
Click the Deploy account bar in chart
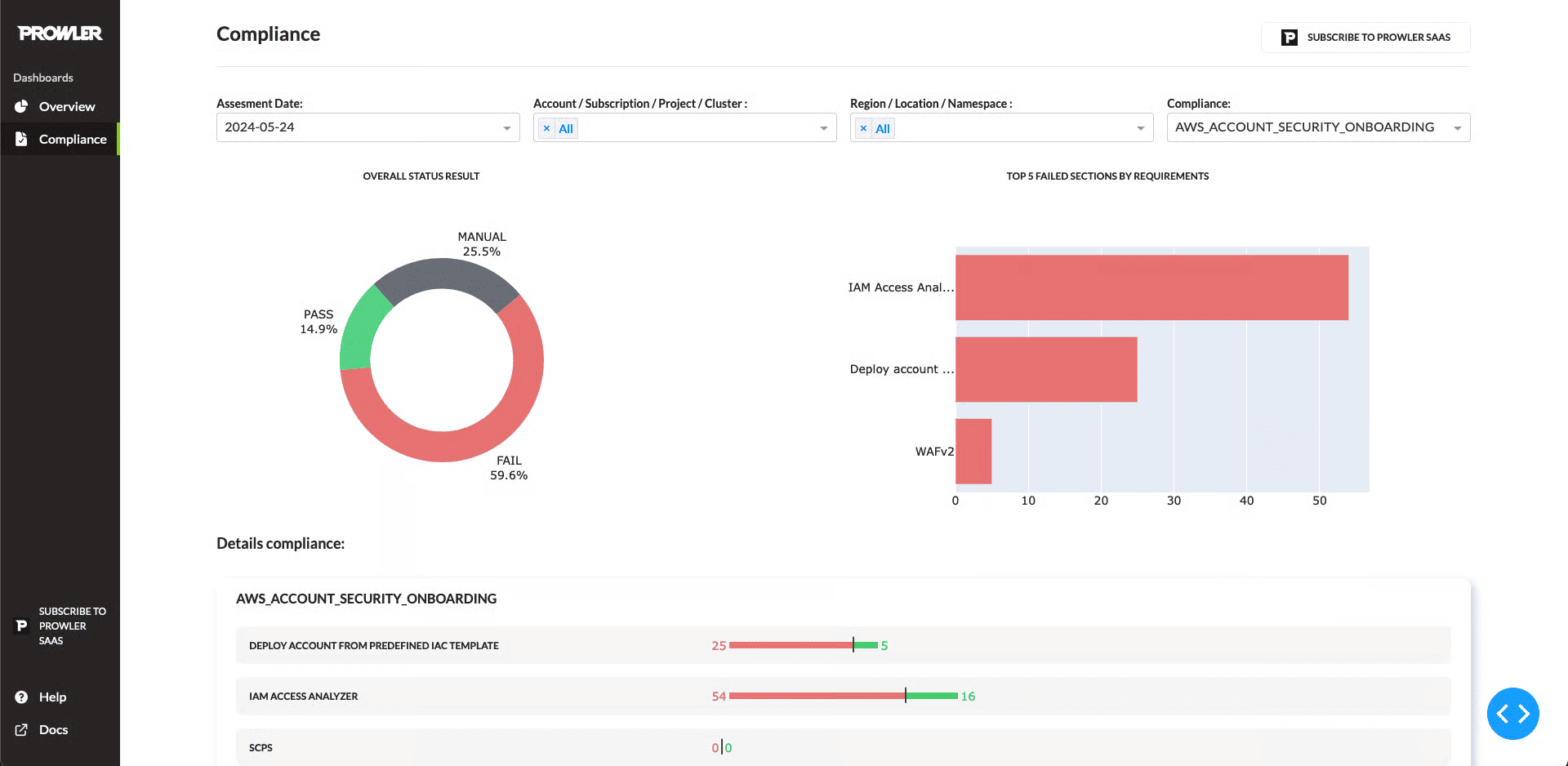click(x=1046, y=369)
